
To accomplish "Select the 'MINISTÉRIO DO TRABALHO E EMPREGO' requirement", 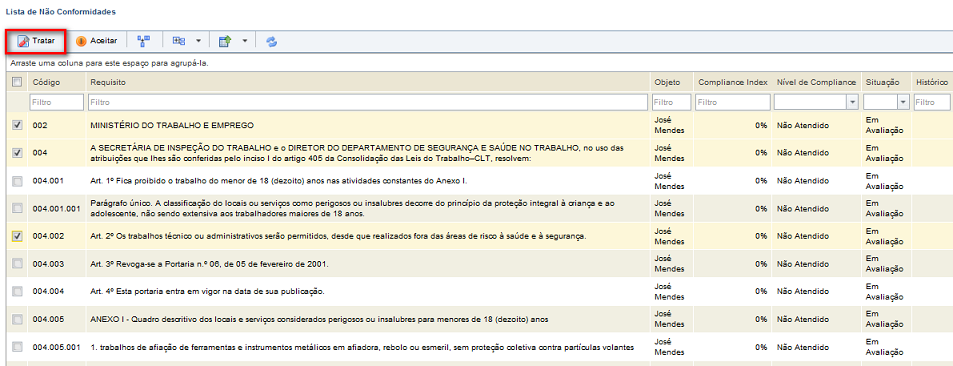I will pos(172,126).
